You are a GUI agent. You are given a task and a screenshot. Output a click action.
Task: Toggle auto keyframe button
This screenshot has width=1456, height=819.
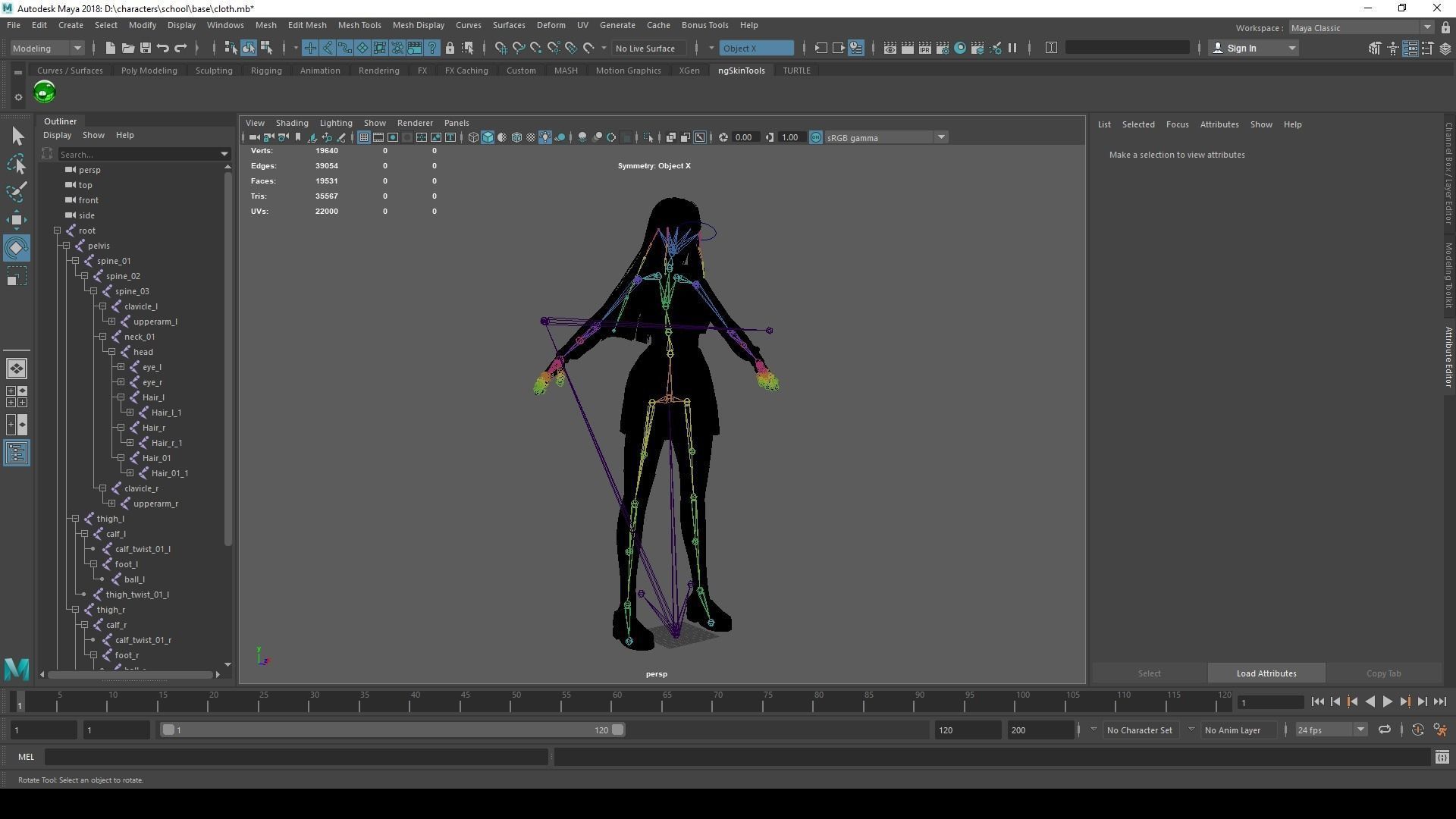pos(1417,730)
